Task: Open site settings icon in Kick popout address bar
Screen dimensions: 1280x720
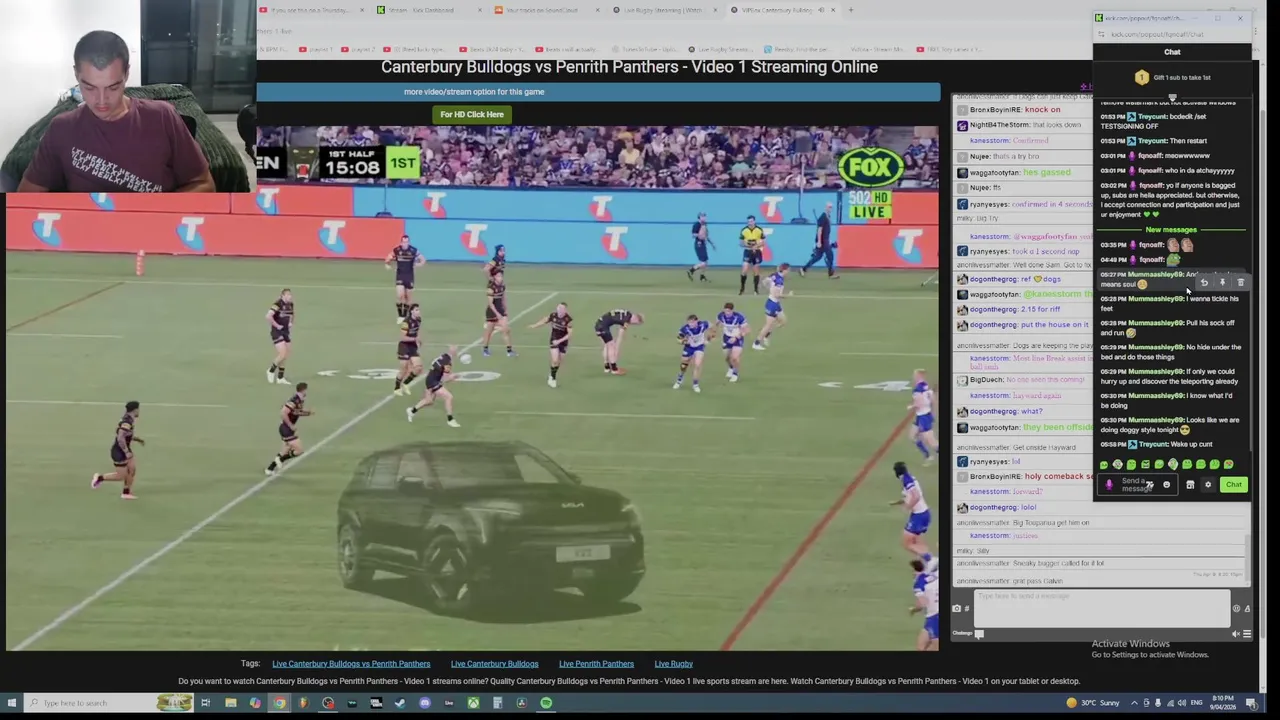Action: point(1102,34)
